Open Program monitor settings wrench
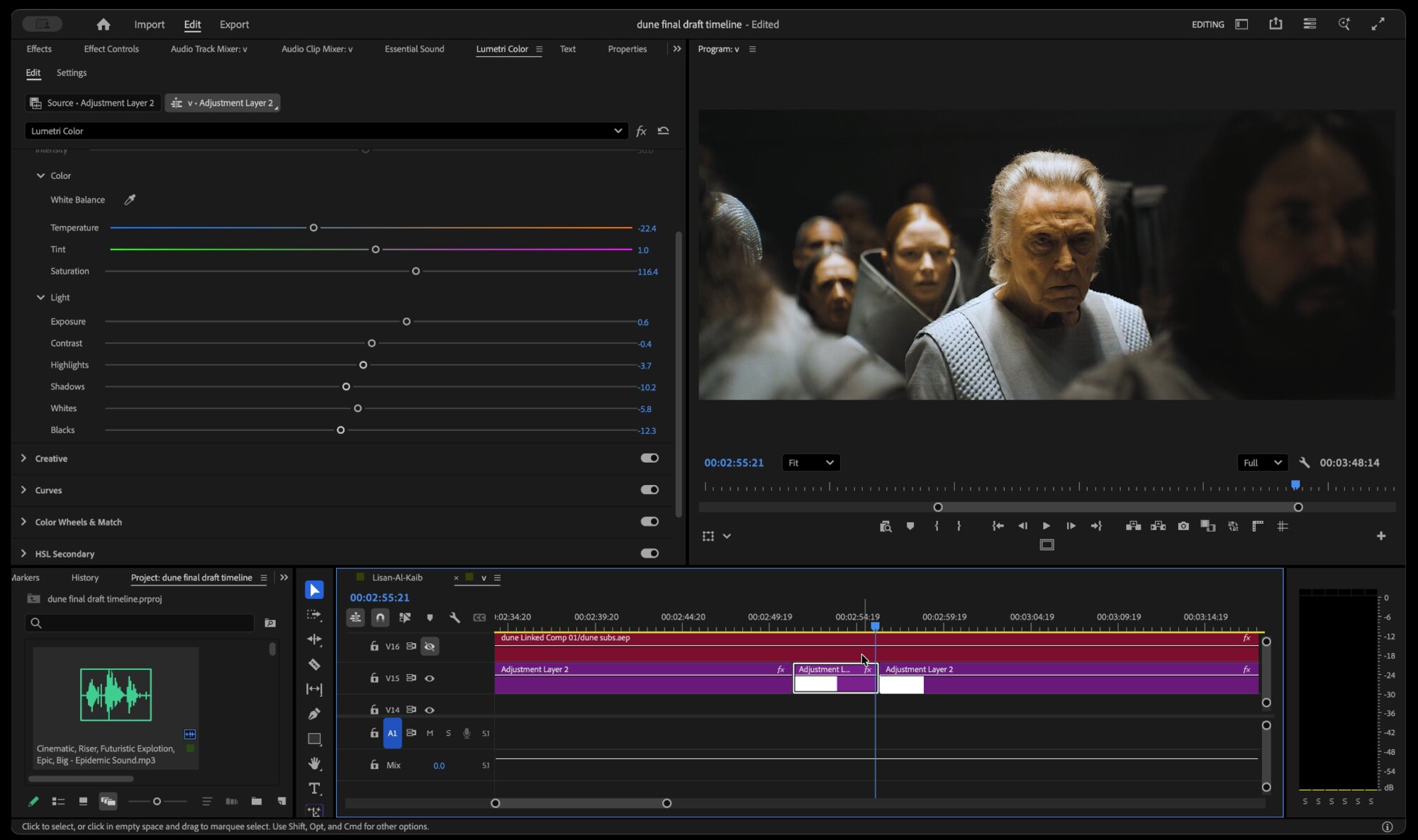Viewport: 1418px width, 840px height. coord(1304,462)
